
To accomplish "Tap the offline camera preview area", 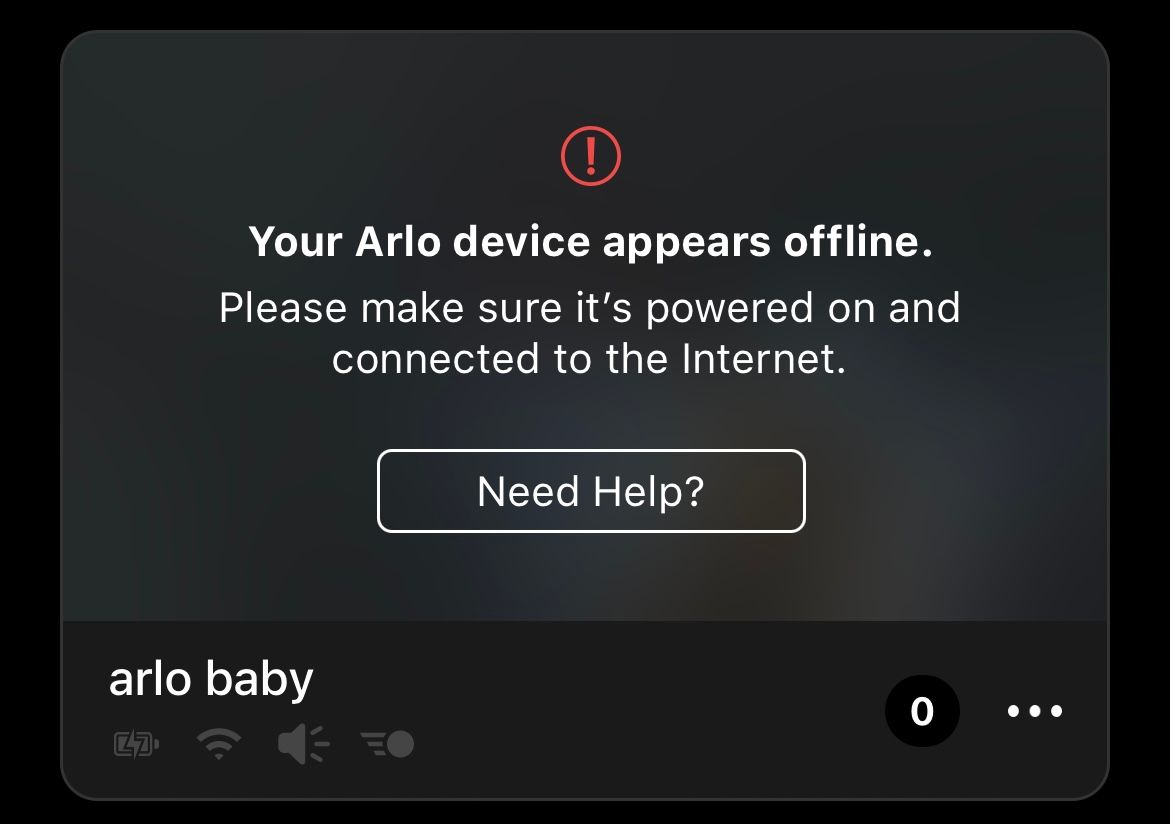I will point(585,326).
